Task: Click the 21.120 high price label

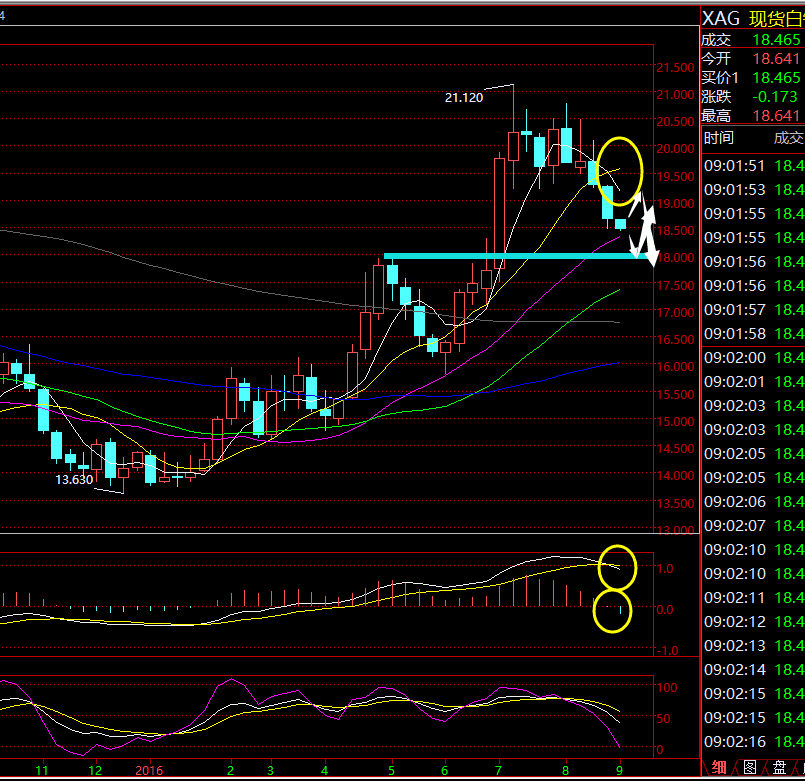Action: click(464, 97)
